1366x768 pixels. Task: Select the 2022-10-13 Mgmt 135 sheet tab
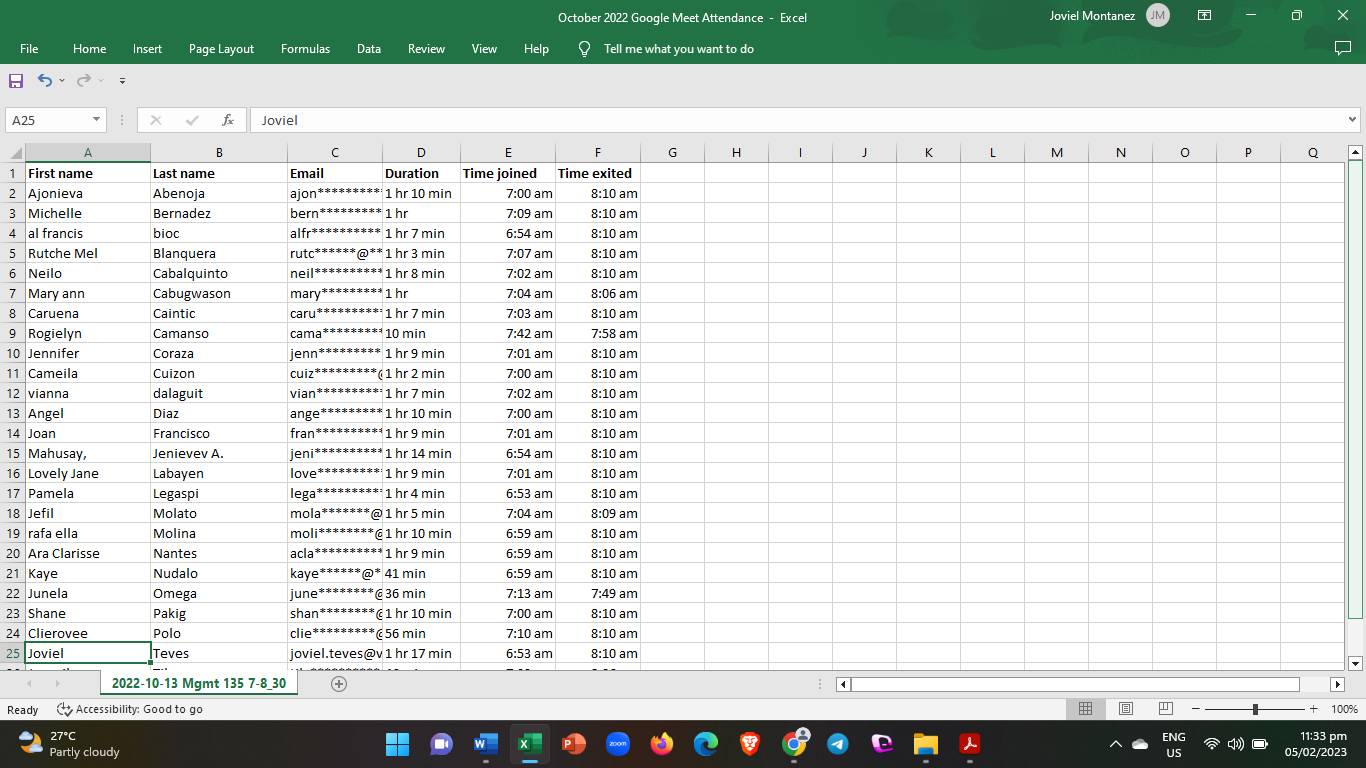[x=199, y=684]
